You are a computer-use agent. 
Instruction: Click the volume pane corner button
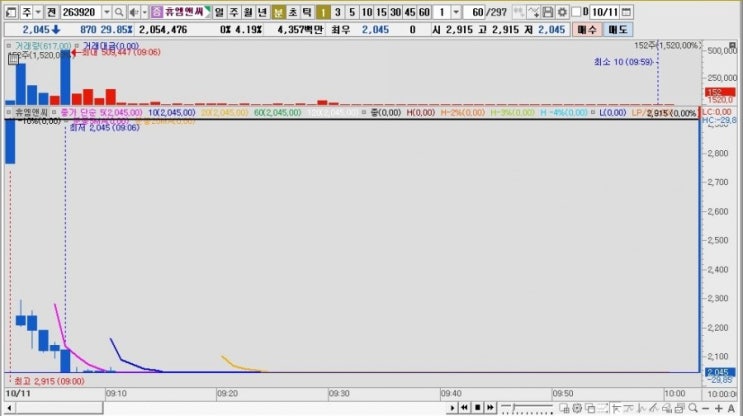[733, 45]
